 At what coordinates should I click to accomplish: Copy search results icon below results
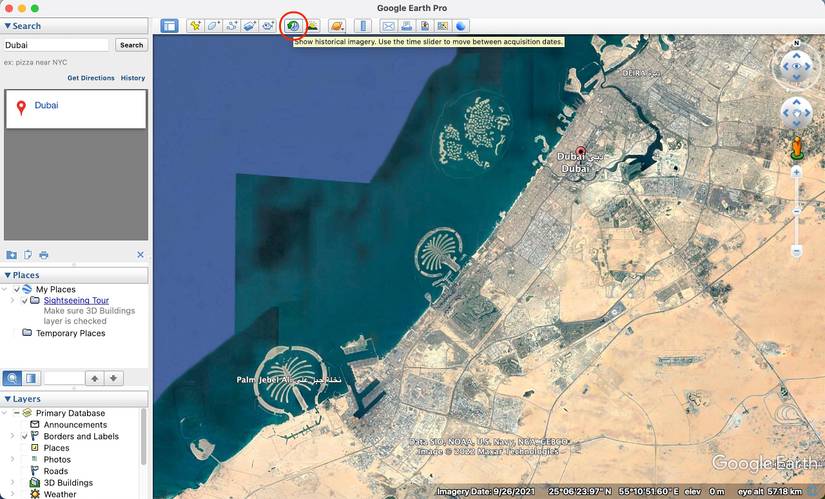tap(27, 255)
